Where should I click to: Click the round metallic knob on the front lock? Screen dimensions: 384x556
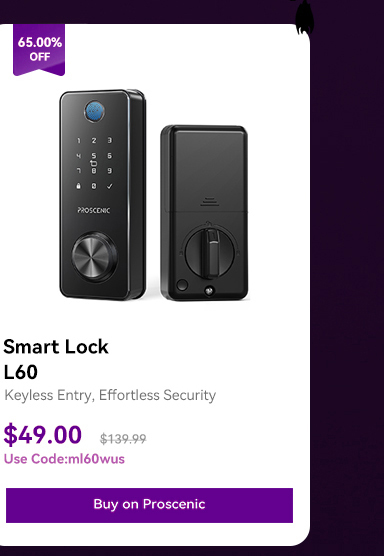tap(94, 257)
